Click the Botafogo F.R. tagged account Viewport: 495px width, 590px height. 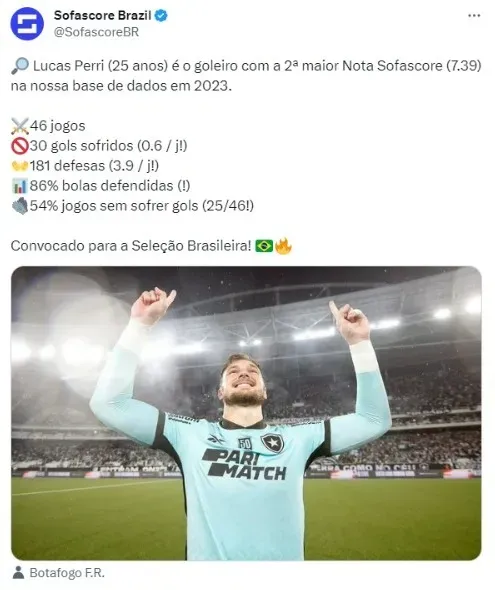(x=67, y=573)
